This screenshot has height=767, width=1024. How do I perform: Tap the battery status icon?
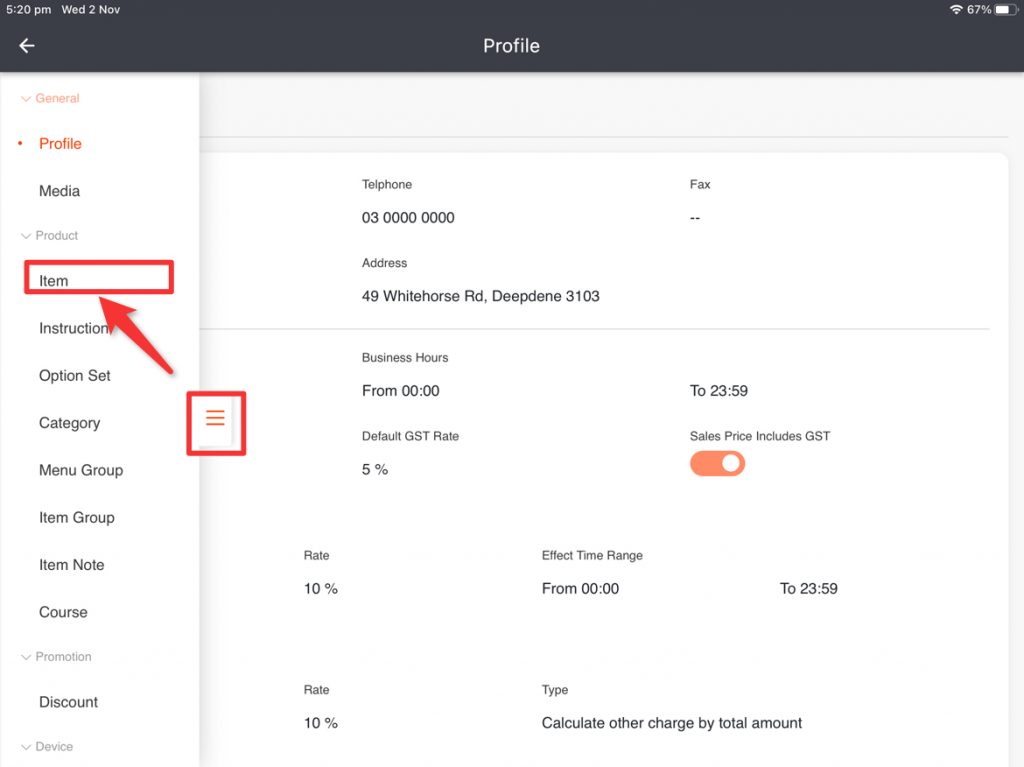1004,9
